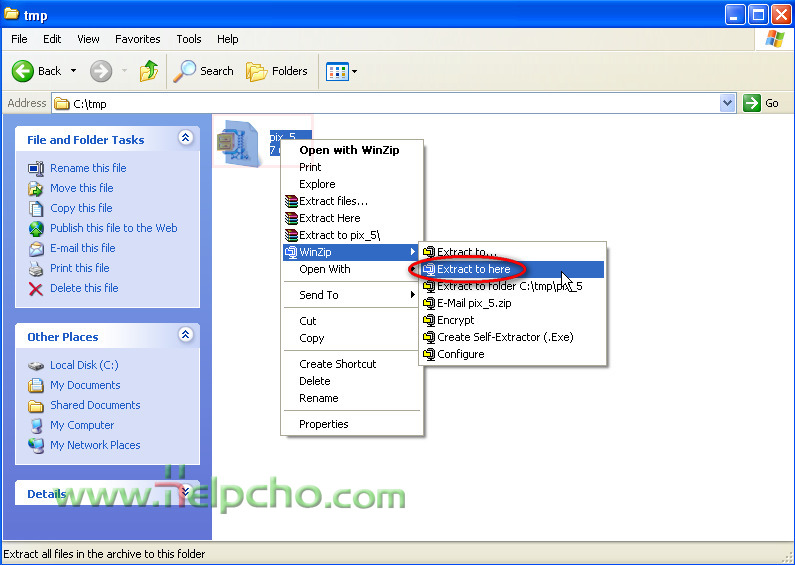Select Extract to folder C:\tmp\pix_5
The width and height of the screenshot is (795, 565).
click(x=512, y=286)
